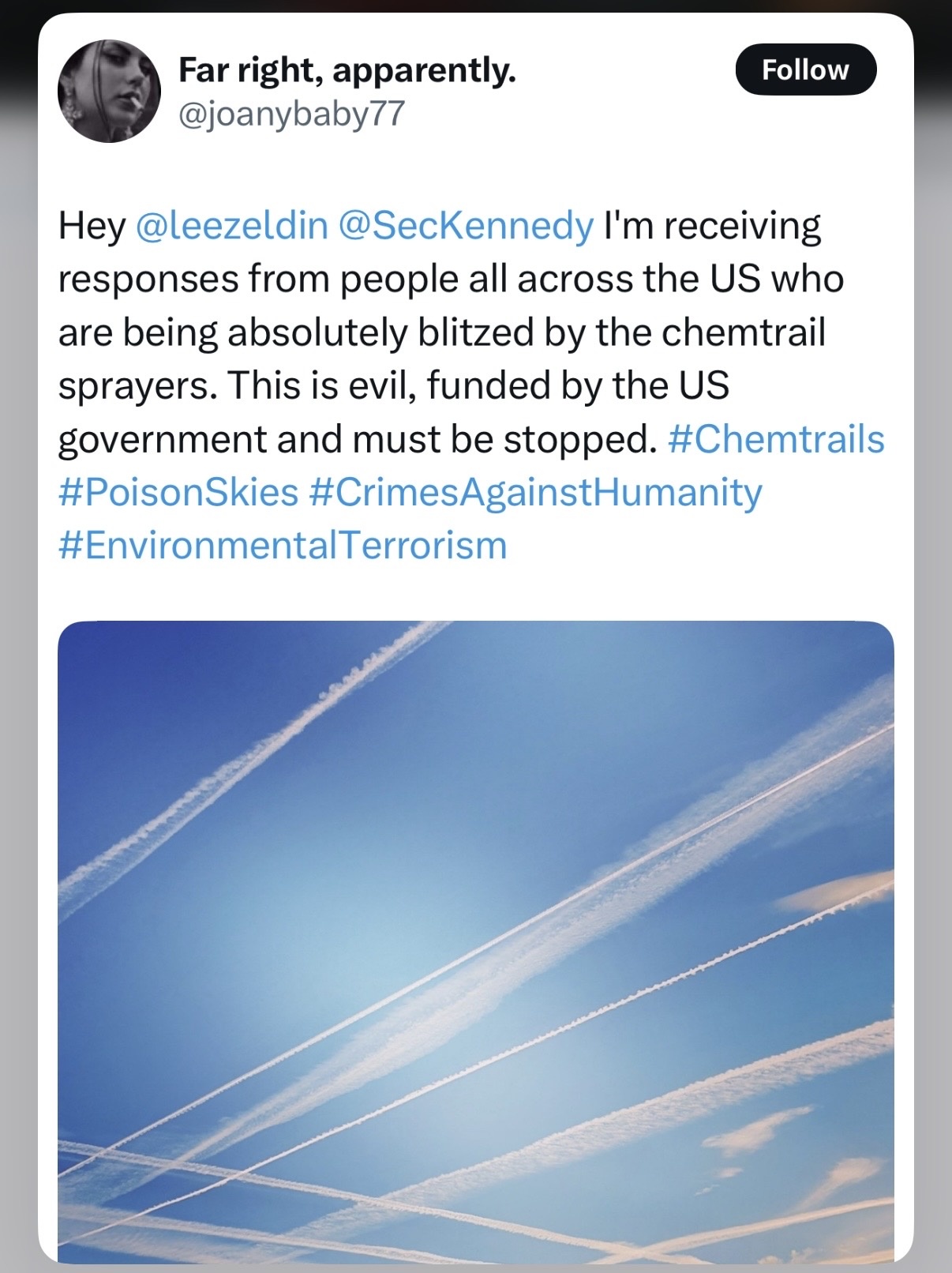Select the #PoisonSkies hashtag

178,492
